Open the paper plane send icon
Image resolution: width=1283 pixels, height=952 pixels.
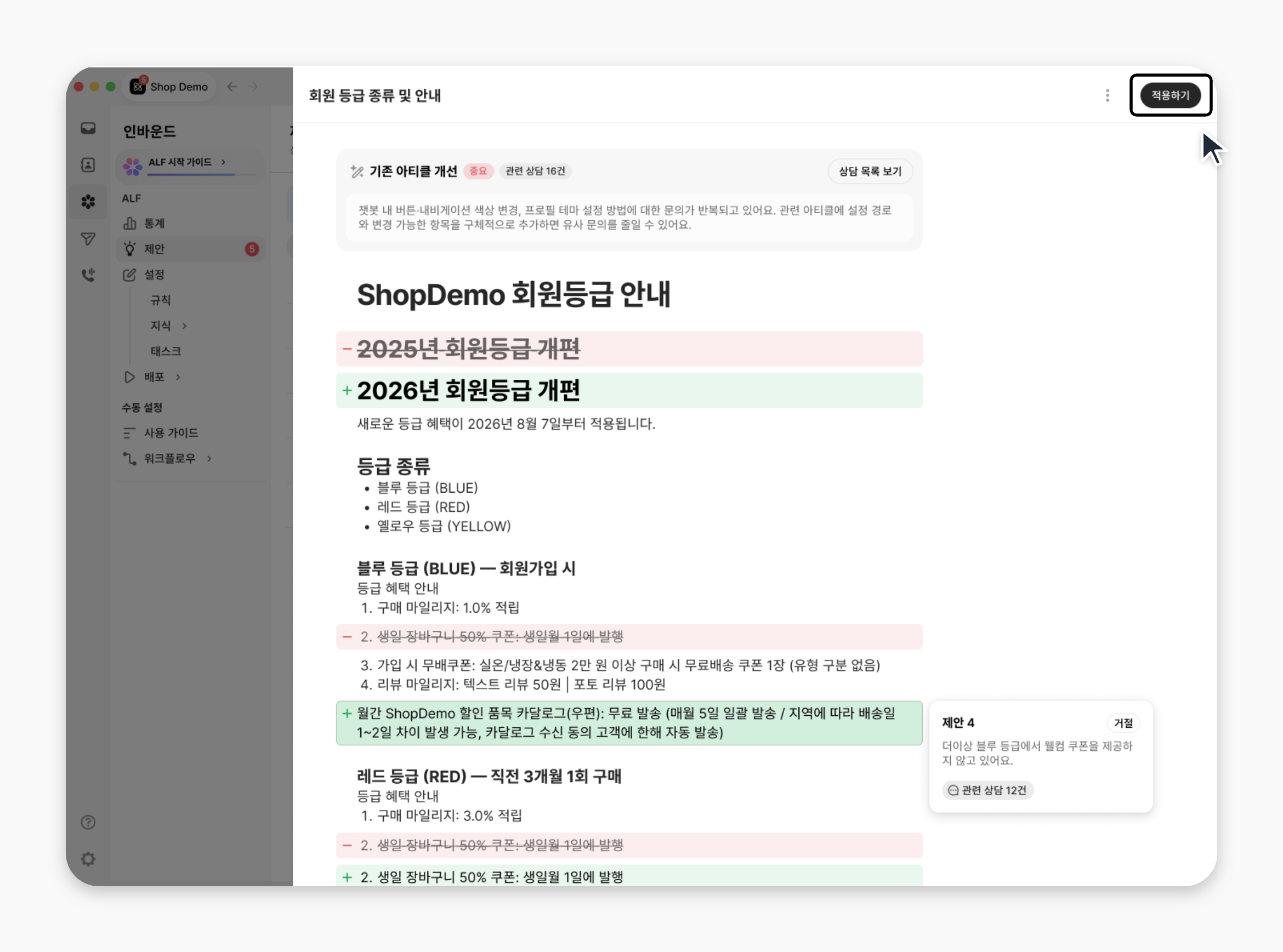coord(88,238)
